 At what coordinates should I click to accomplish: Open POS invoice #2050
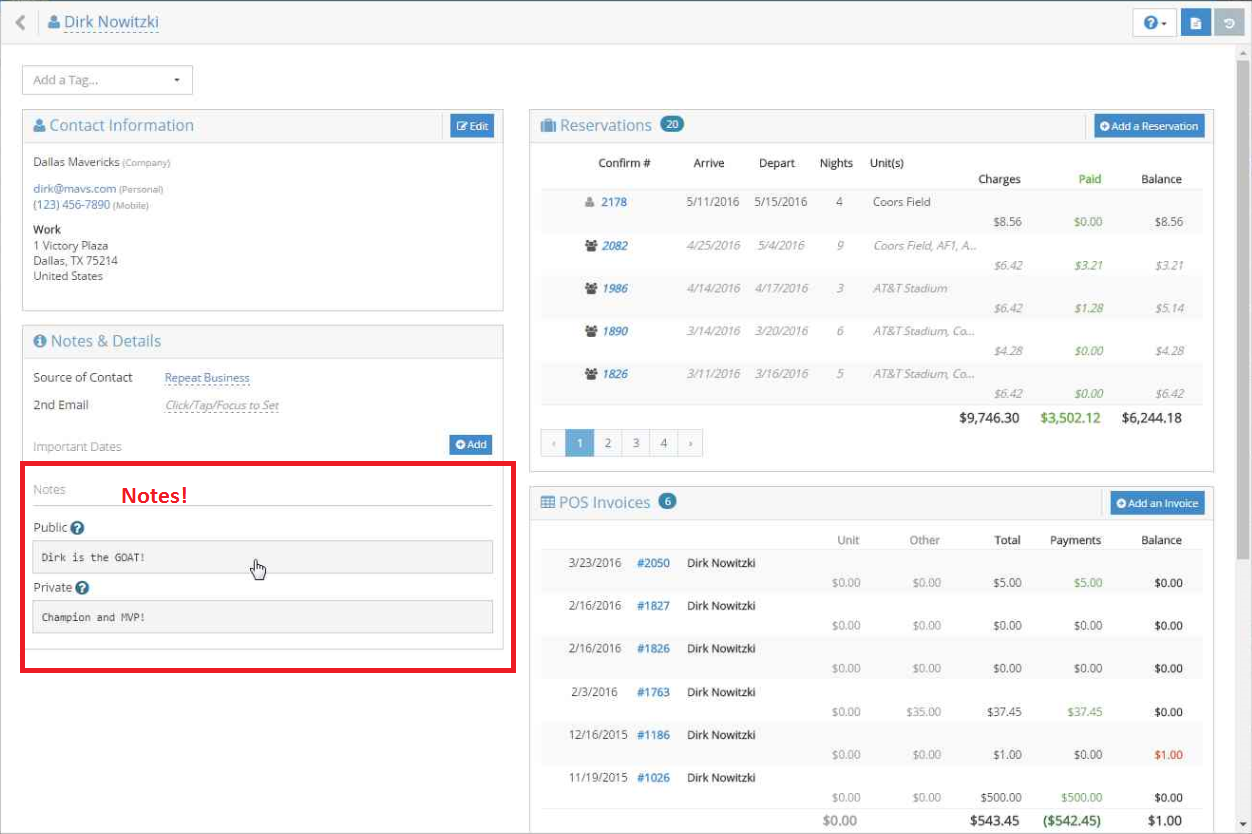[653, 563]
